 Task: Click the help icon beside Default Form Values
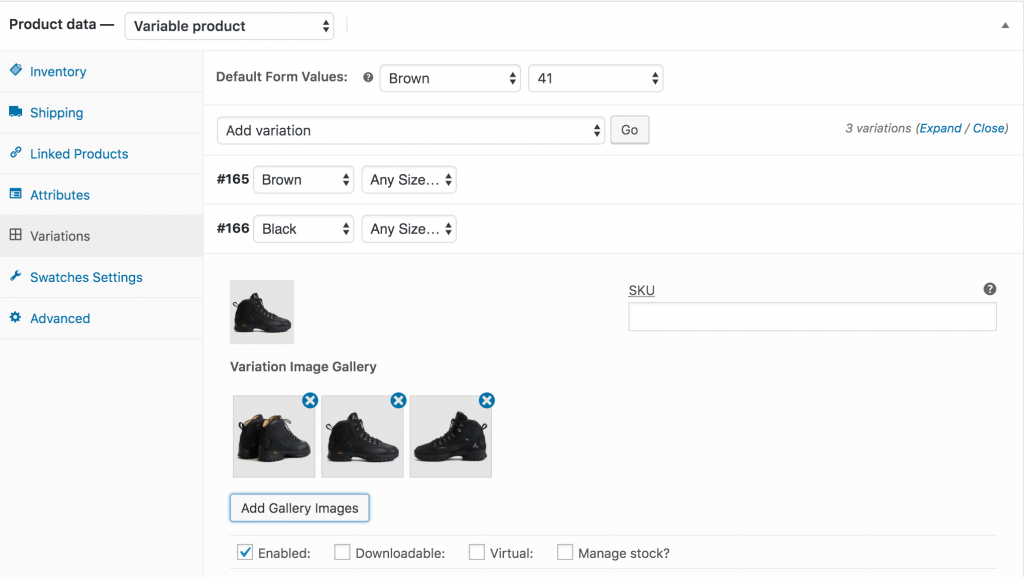(x=369, y=77)
